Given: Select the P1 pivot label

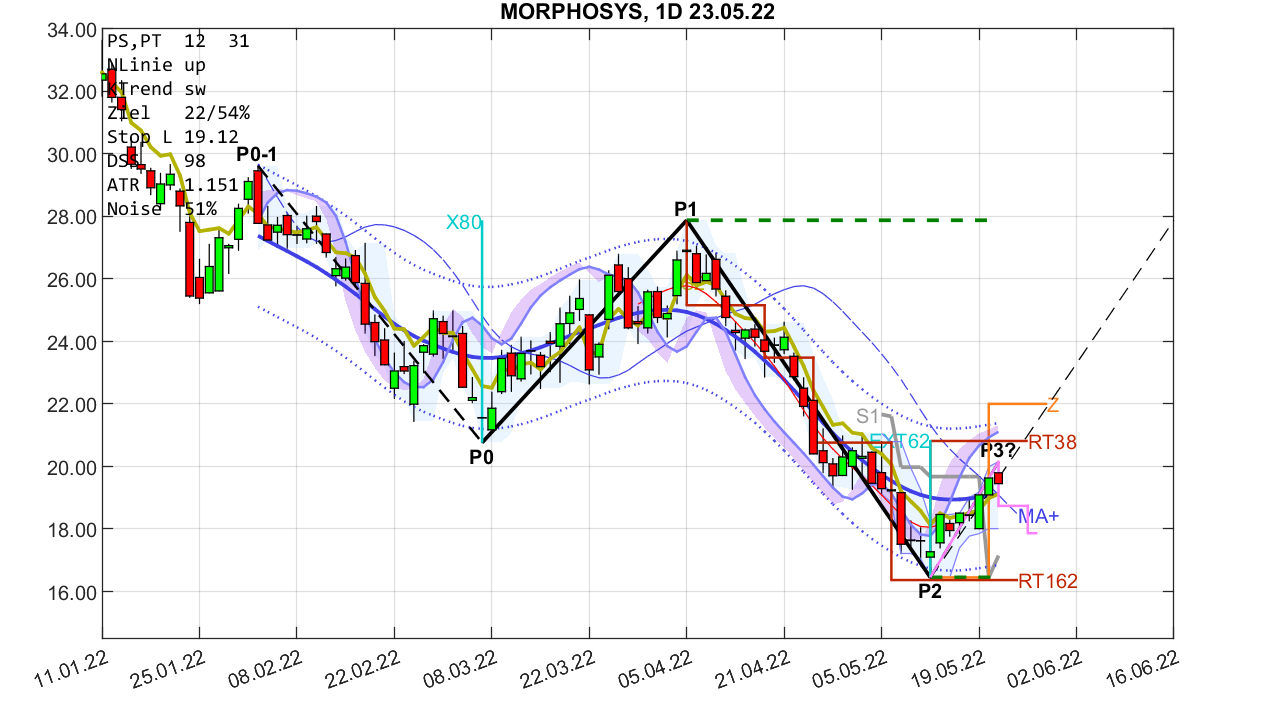Looking at the screenshot, I should (x=685, y=209).
